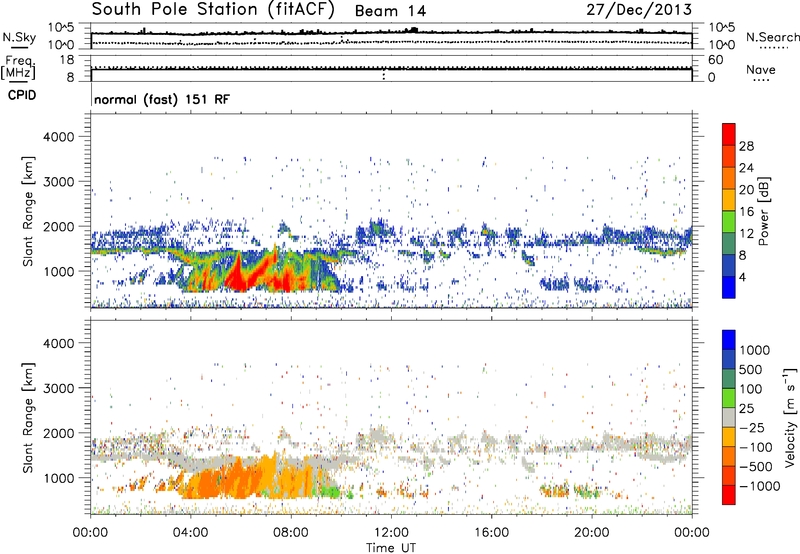
Task: Pick the gray ±25 segment of Velocity color bar
Action: coord(729,418)
